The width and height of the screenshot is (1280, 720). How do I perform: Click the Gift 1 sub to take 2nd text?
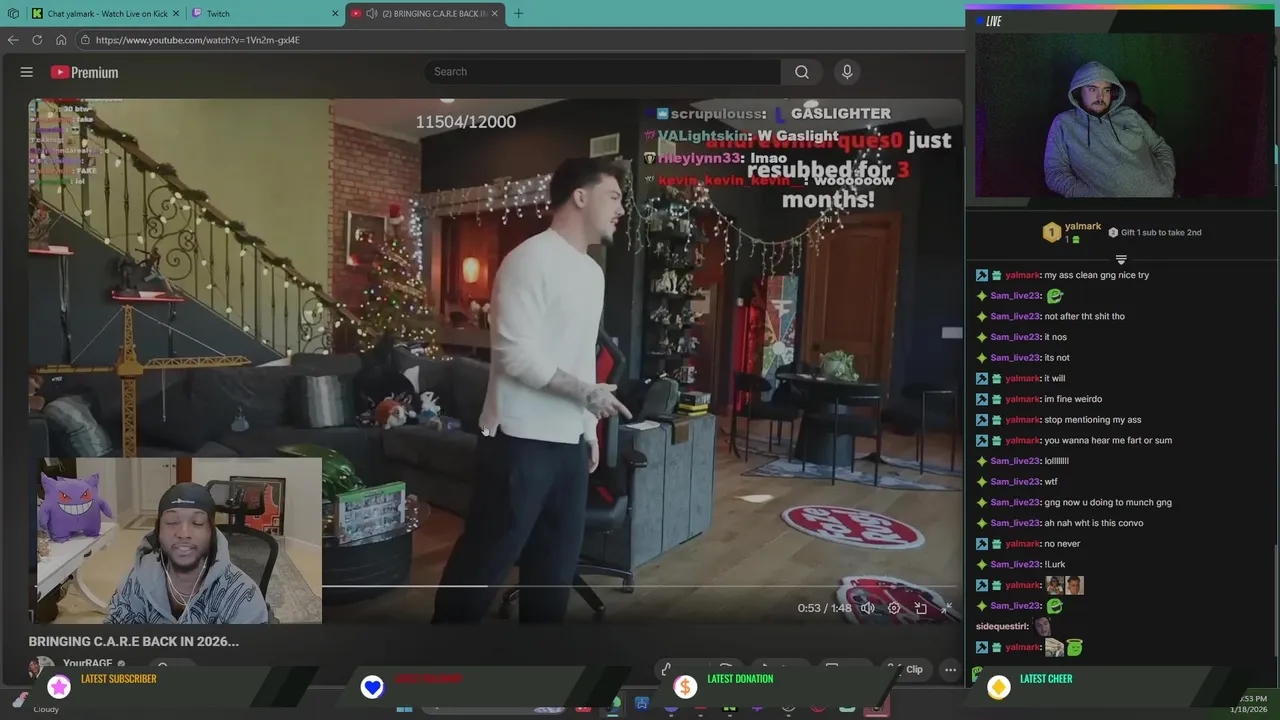pos(1161,233)
